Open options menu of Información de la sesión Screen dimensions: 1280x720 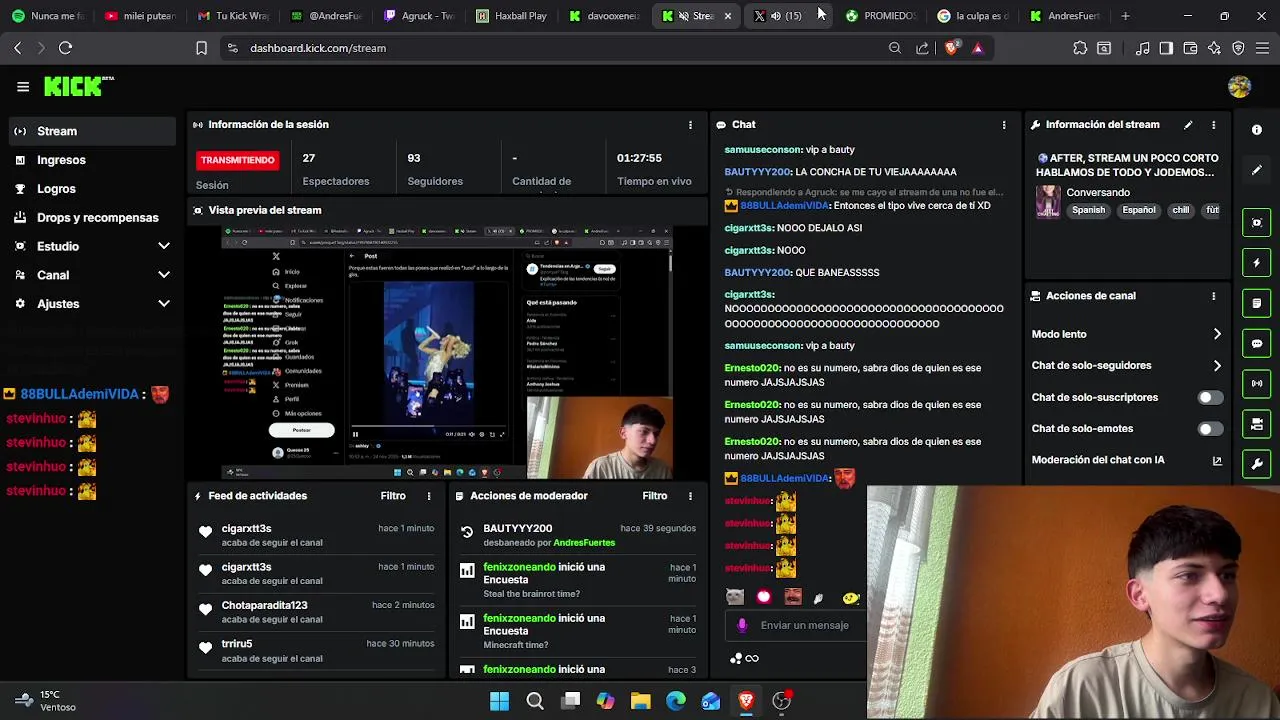point(690,125)
